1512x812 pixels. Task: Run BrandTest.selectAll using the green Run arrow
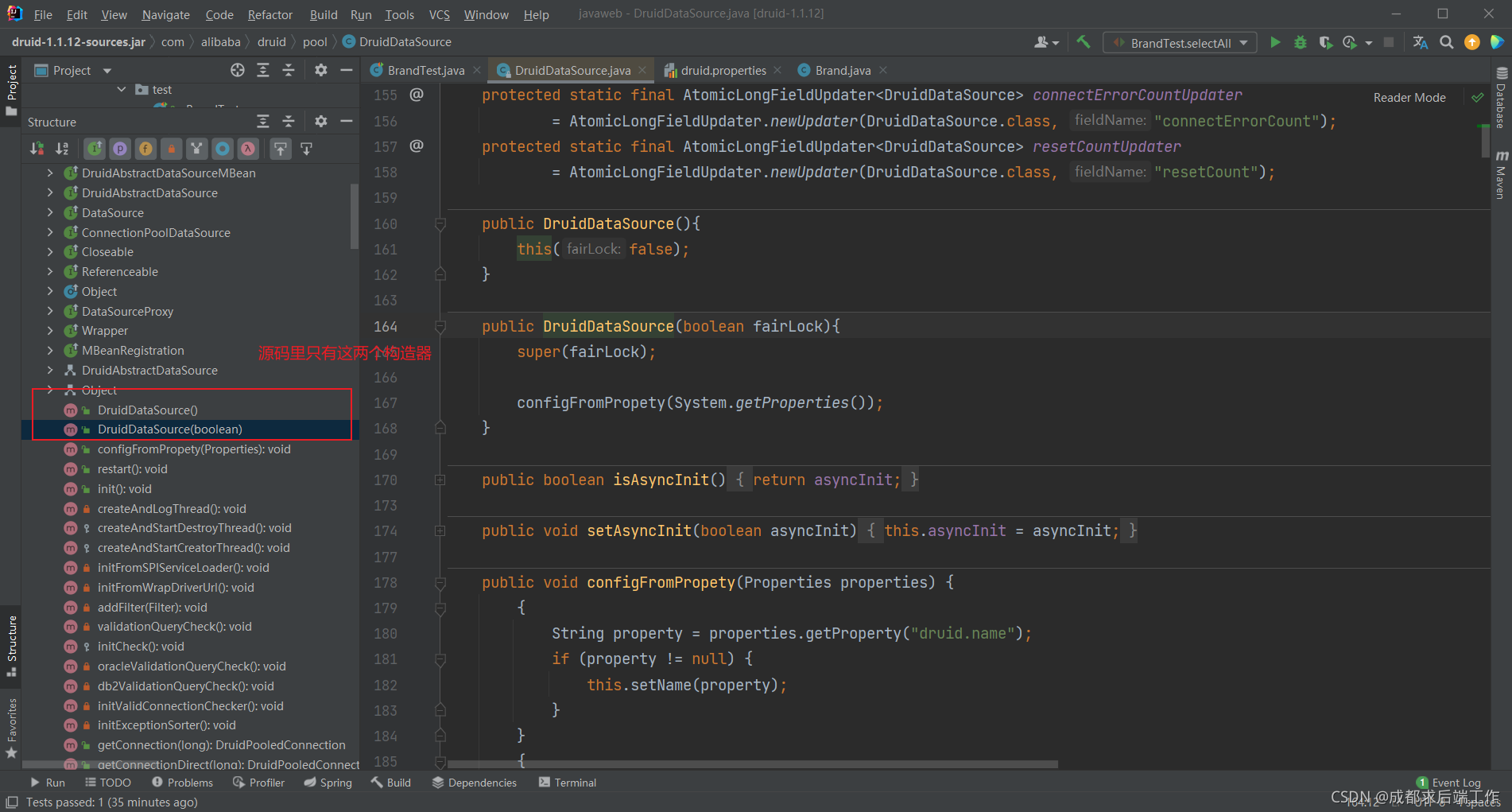pos(1276,42)
